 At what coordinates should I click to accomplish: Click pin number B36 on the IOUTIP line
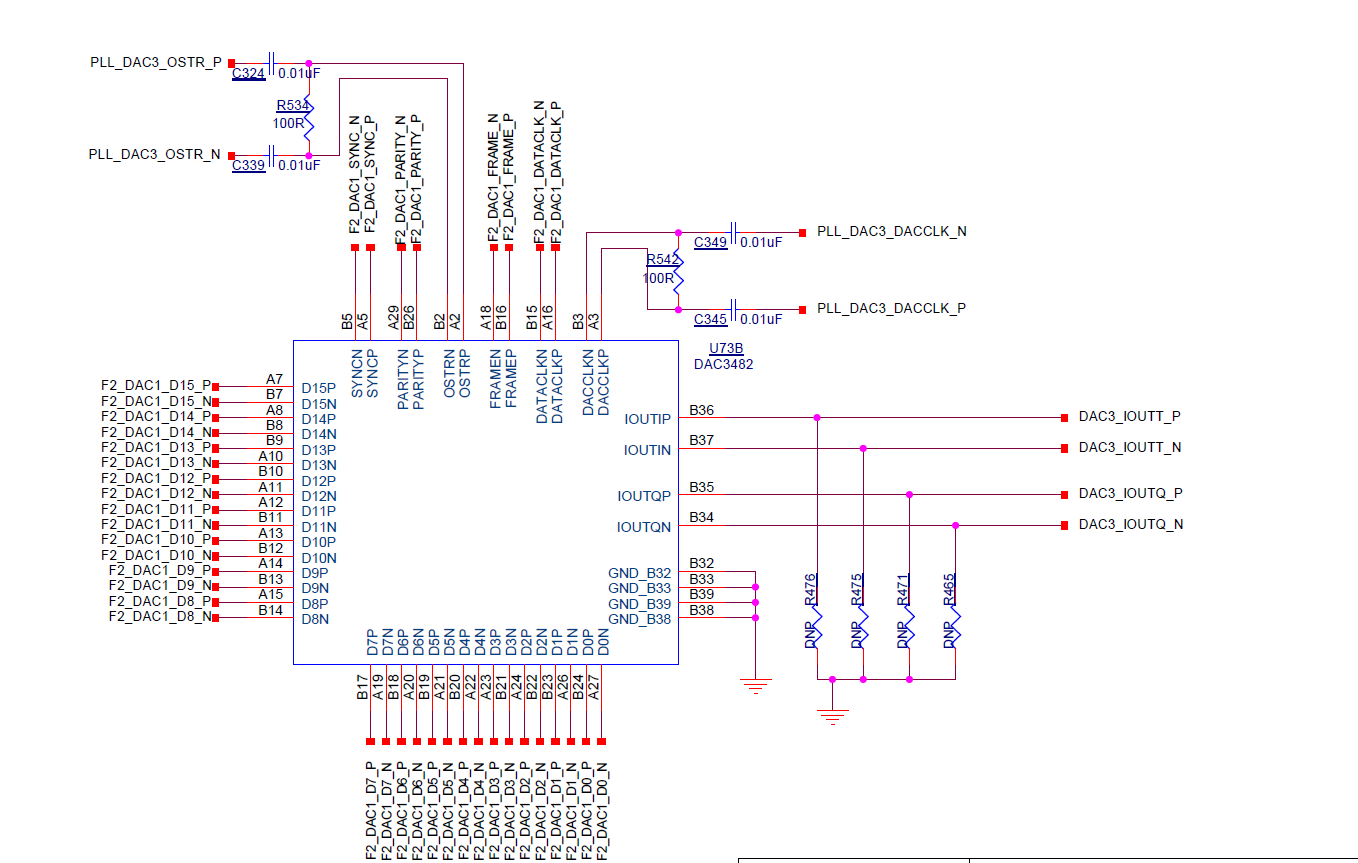click(702, 410)
